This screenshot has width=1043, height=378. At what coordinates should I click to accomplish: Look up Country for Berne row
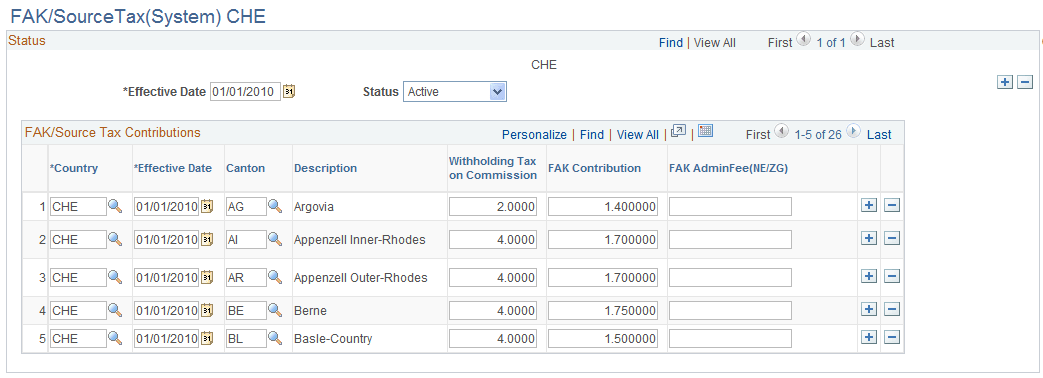point(115,310)
